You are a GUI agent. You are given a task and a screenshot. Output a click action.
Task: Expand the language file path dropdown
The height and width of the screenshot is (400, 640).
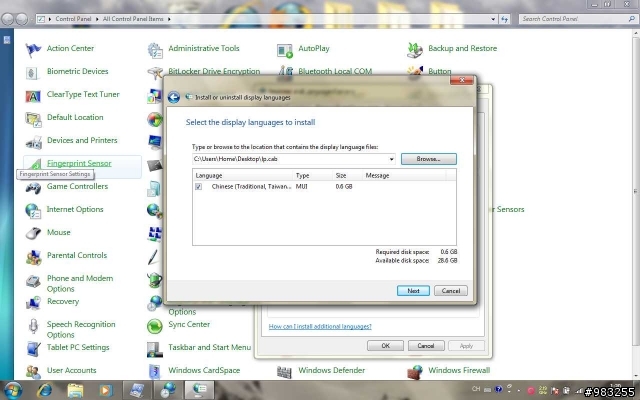click(391, 159)
